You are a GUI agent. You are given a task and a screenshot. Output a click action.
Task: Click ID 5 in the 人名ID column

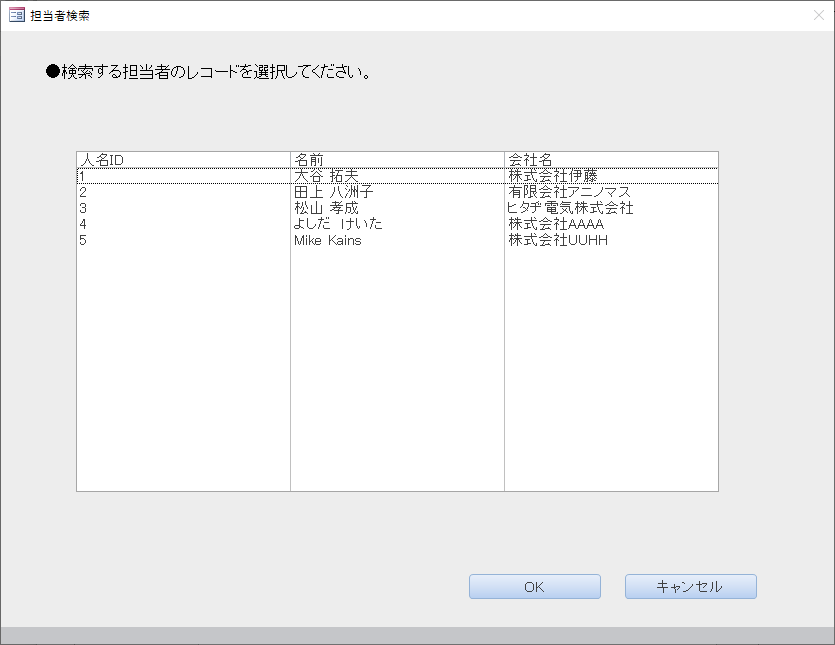(x=84, y=240)
